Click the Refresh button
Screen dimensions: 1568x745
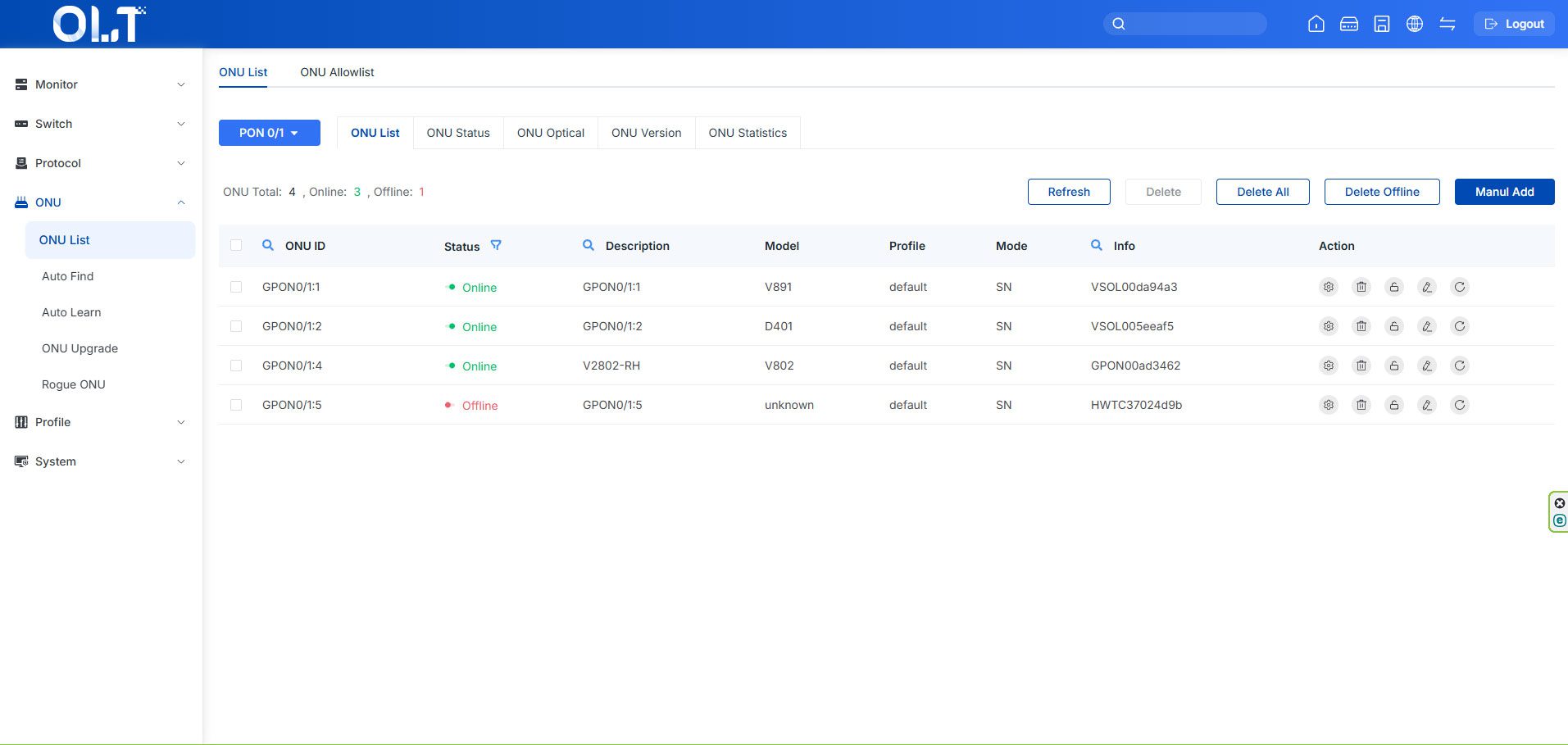point(1069,192)
